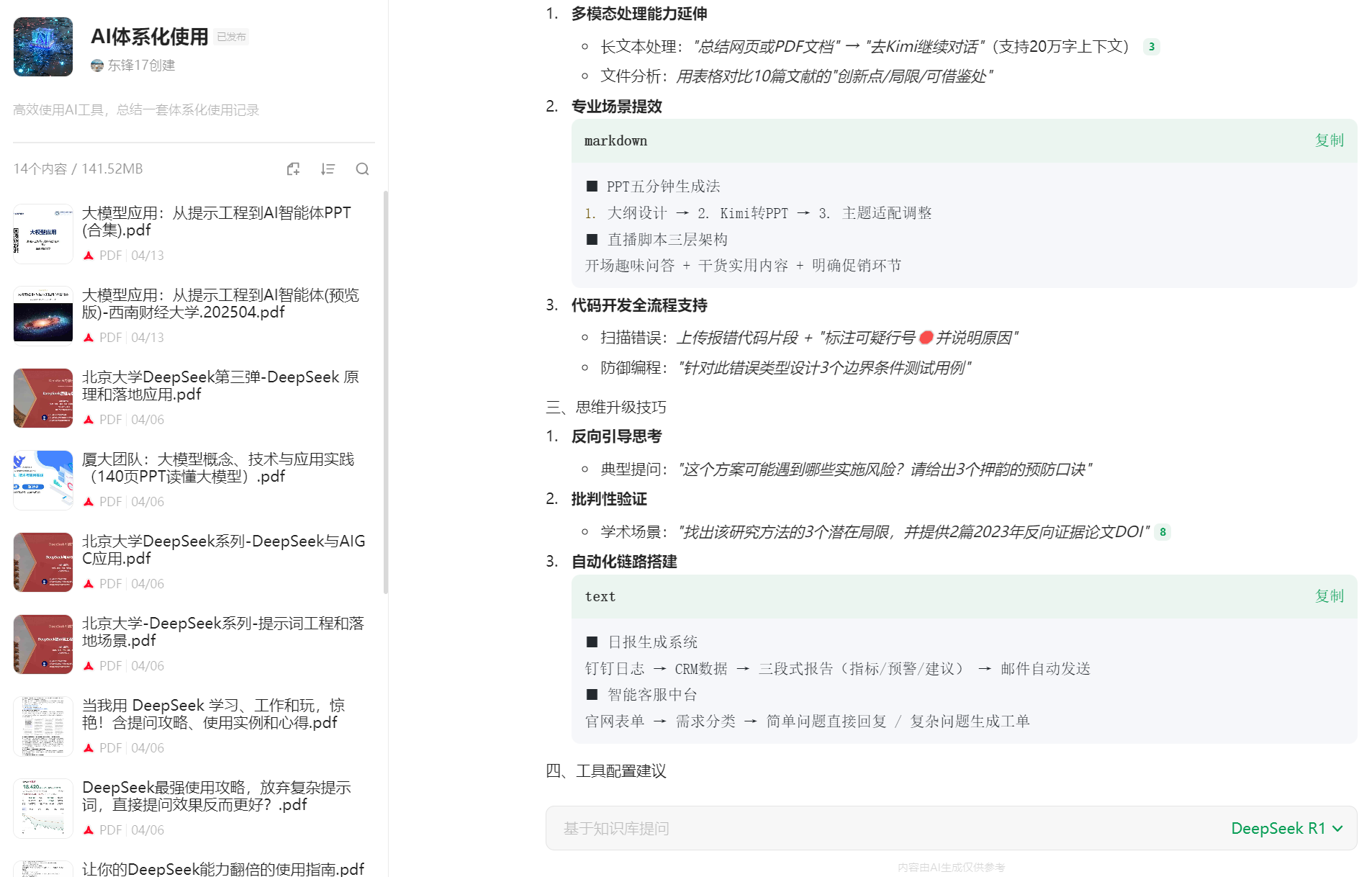Click thumbnail of 大模型应用 PPT(合集).pdf
The width and height of the screenshot is (1372, 877).
(x=43, y=233)
